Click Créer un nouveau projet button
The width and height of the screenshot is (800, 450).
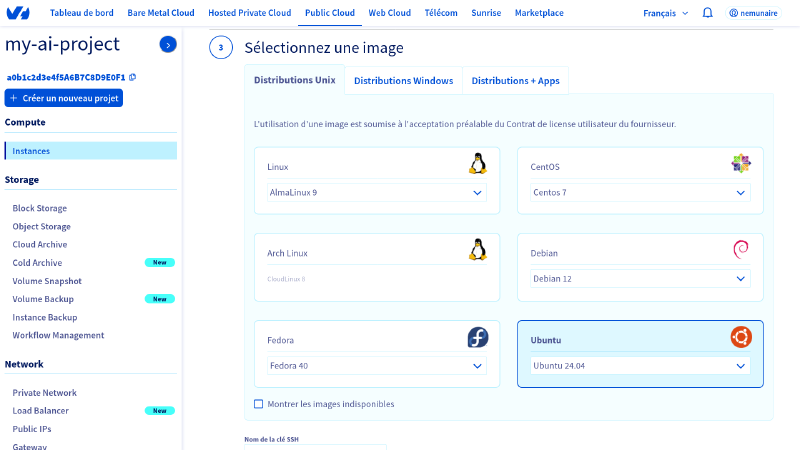pyautogui.click(x=64, y=98)
